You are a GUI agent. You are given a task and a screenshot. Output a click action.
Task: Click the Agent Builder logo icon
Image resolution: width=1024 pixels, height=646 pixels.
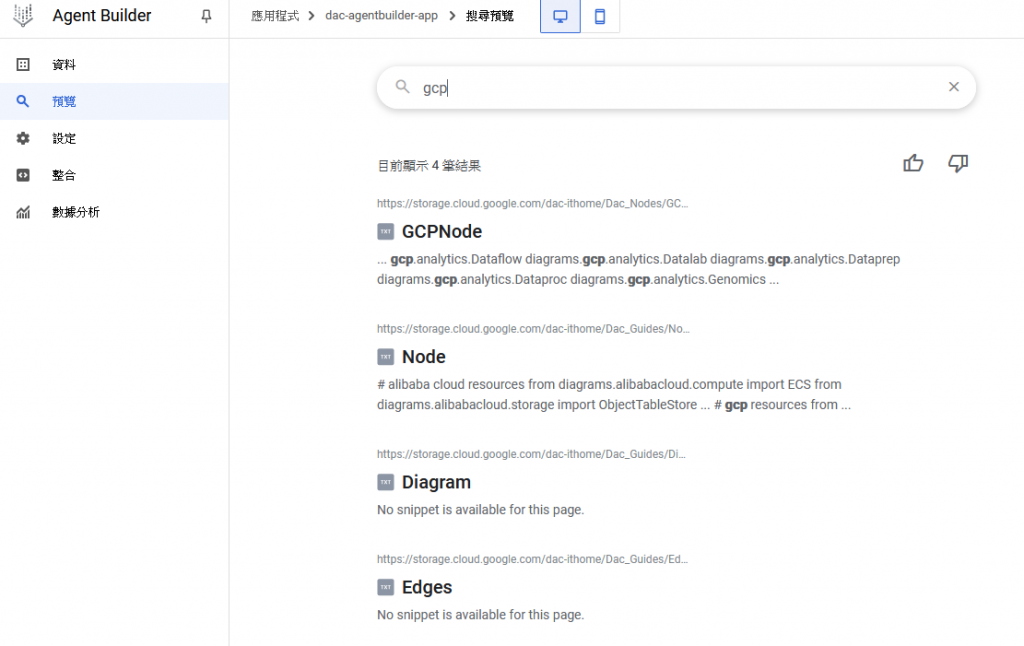tap(23, 15)
